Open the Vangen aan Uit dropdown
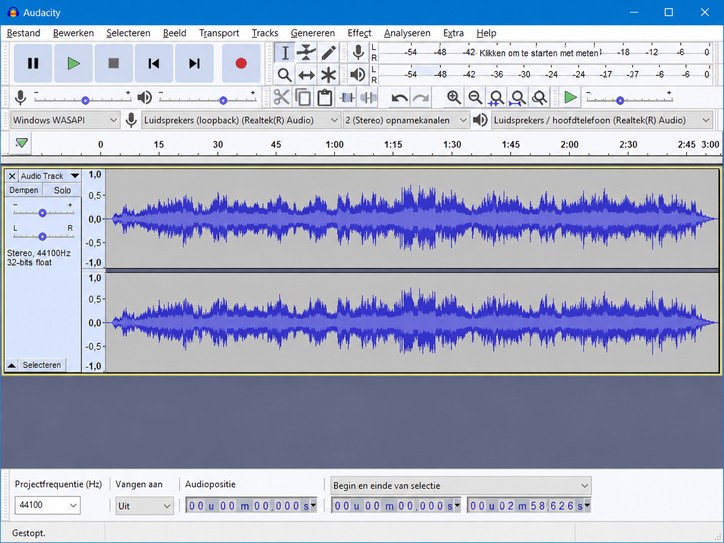 (145, 506)
